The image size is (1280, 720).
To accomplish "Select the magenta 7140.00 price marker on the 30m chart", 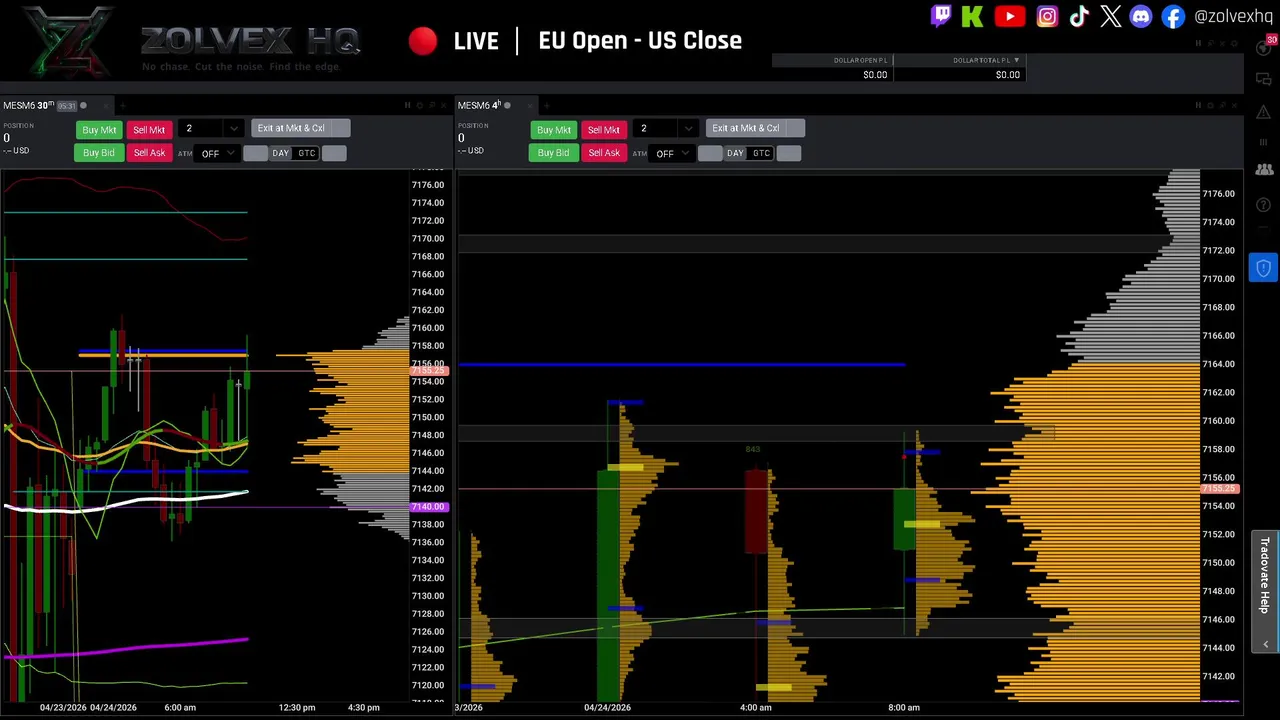I will 429,507.
